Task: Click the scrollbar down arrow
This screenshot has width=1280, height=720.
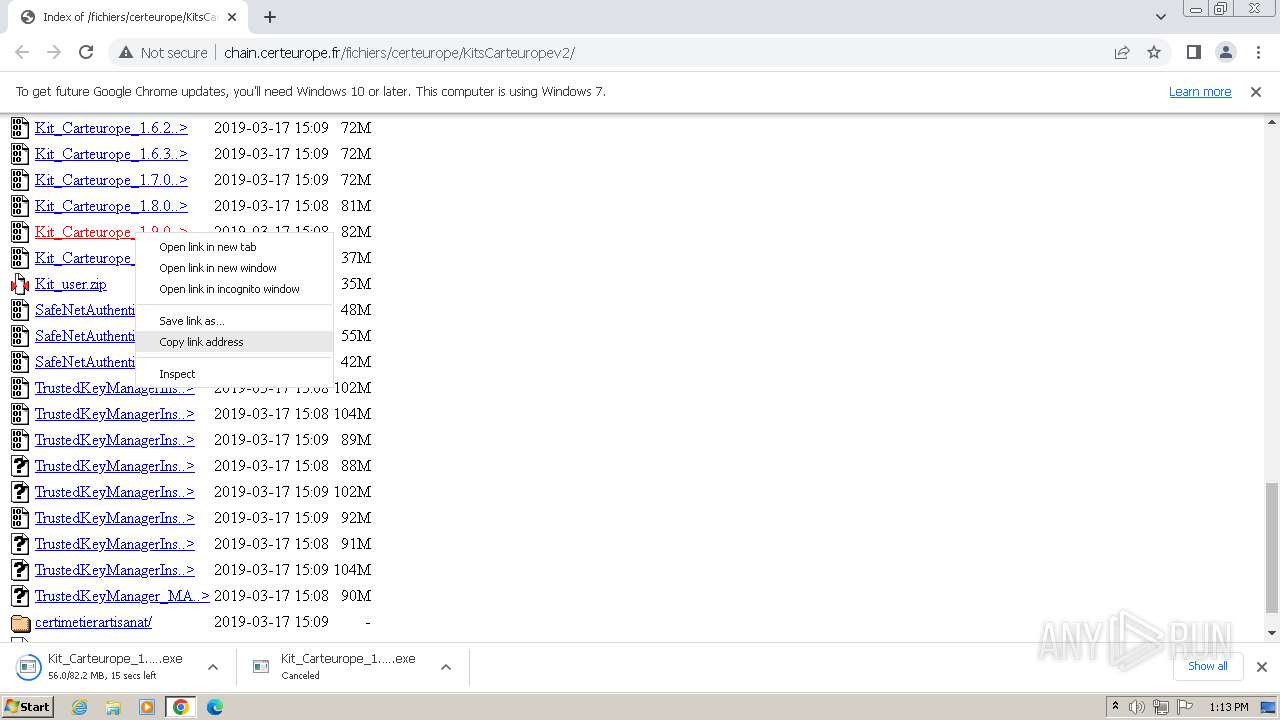Action: click(x=1271, y=633)
